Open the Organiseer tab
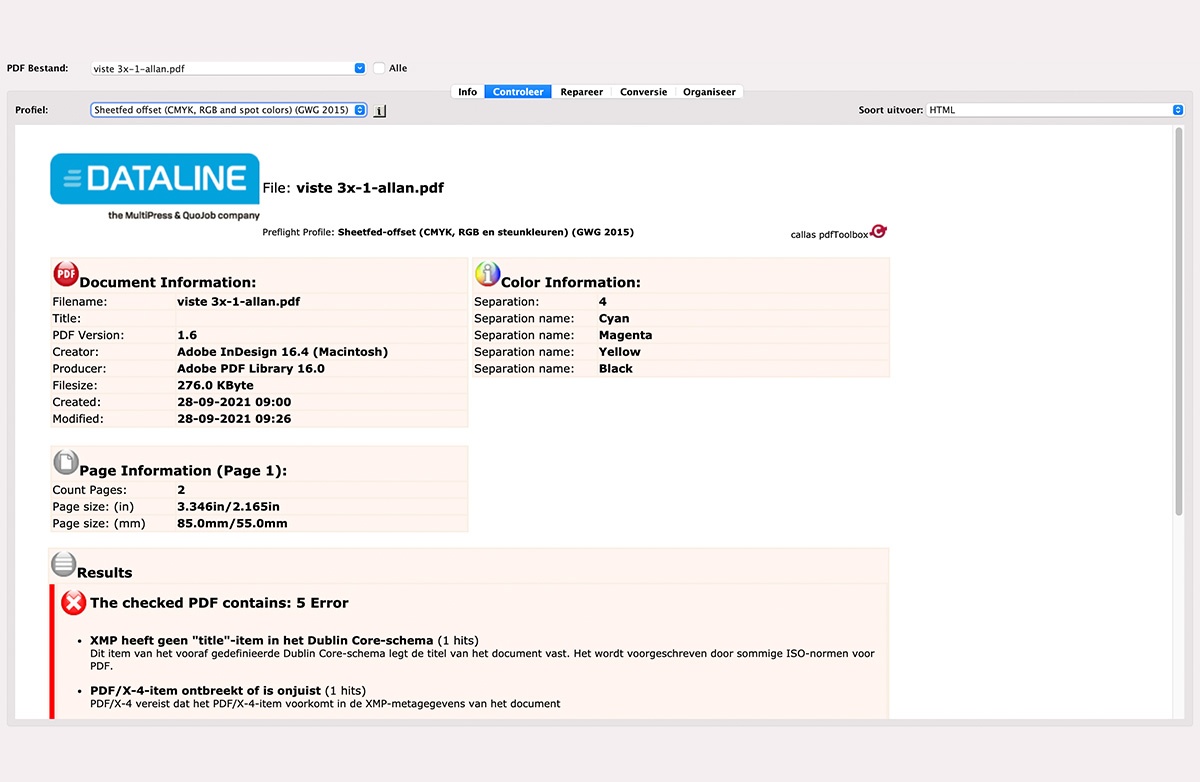This screenshot has width=1200, height=782. tap(709, 92)
